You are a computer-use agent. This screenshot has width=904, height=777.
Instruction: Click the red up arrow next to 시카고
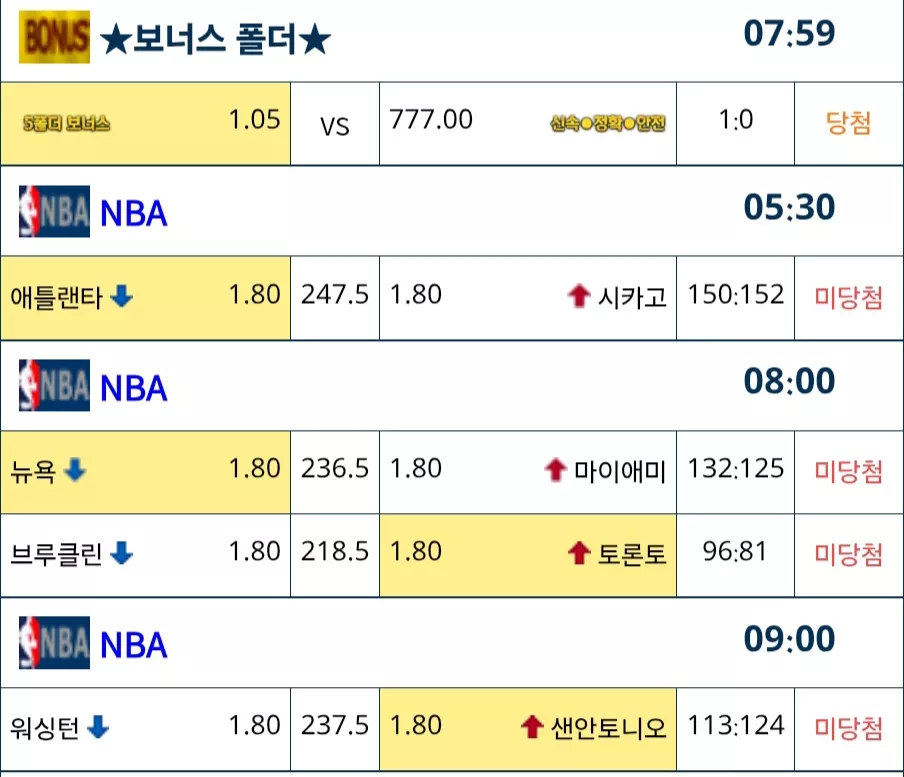pos(579,296)
